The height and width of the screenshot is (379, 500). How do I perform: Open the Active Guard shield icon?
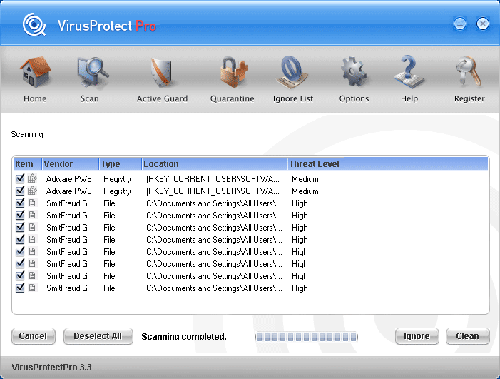[x=162, y=72]
